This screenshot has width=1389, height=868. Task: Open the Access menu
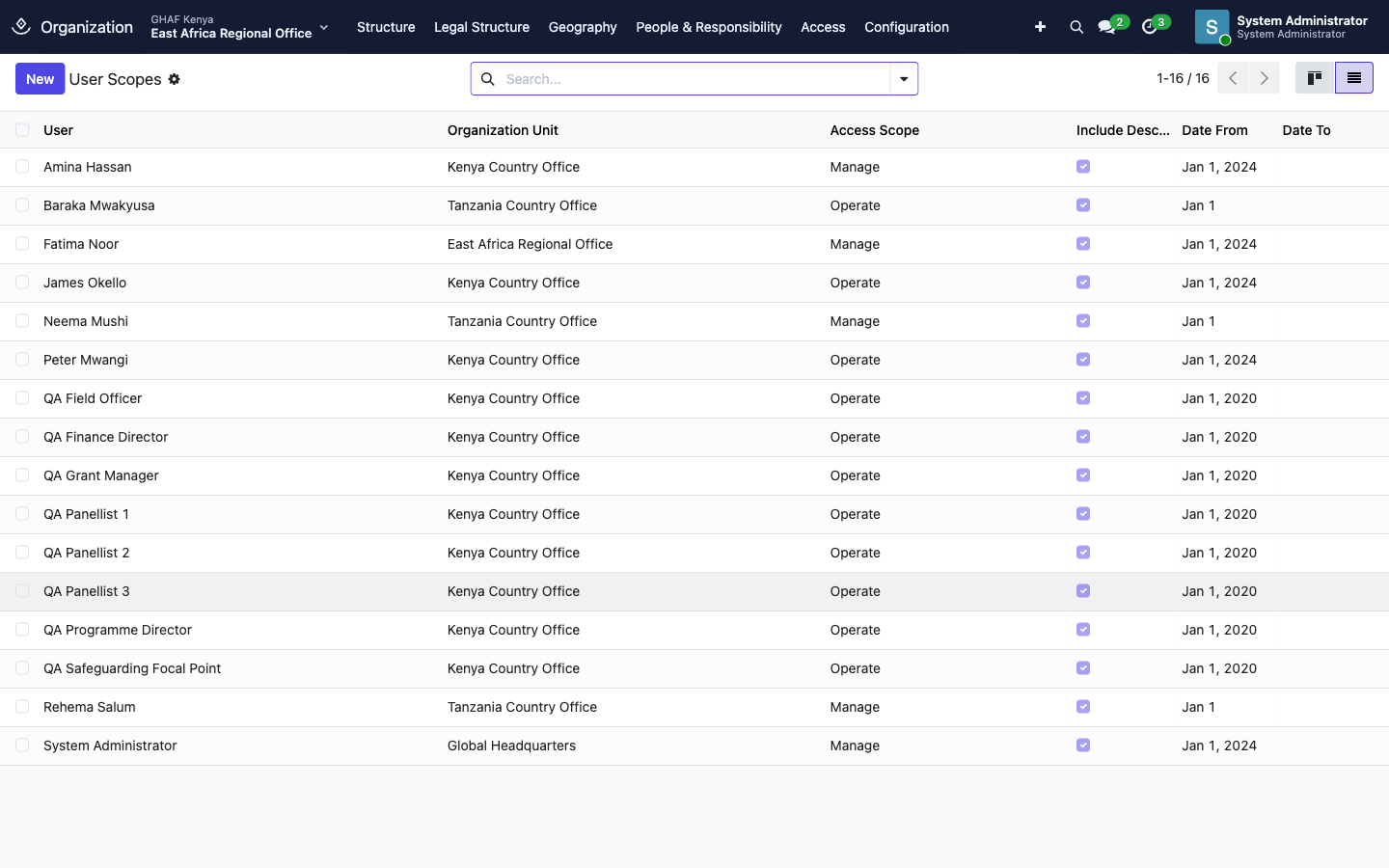823,27
